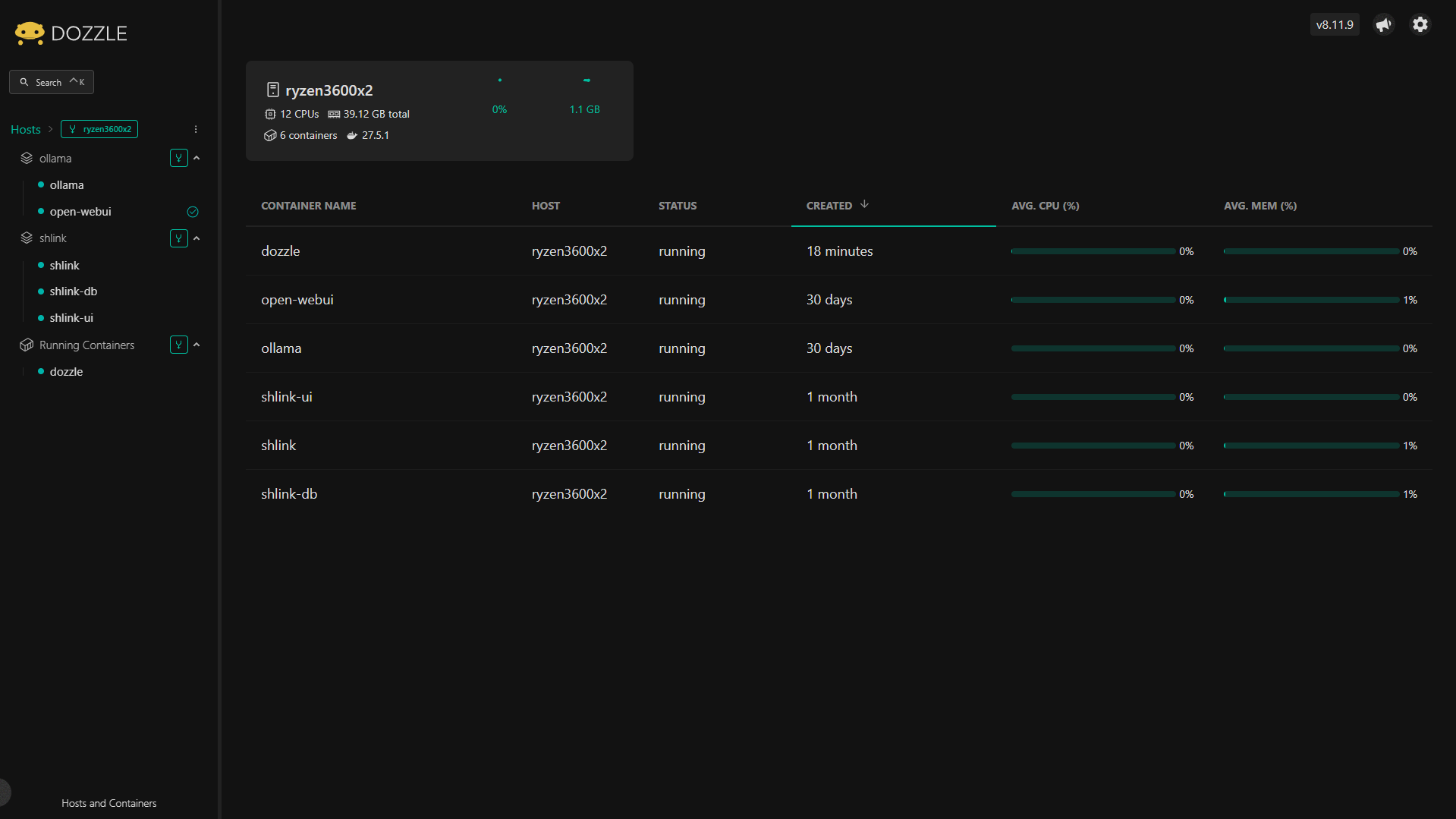Click the shlink row host ryzen3600x2
Viewport: 1456px width, 819px height.
point(569,446)
